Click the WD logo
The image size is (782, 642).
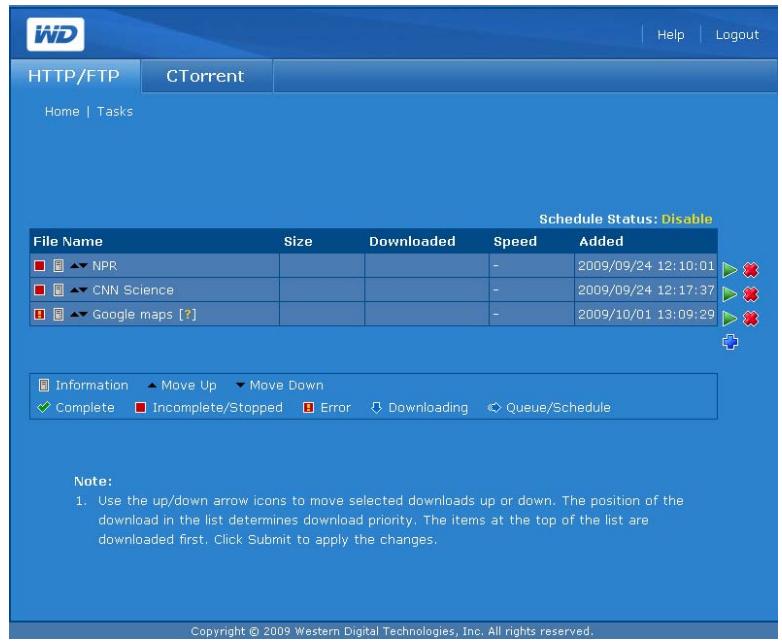(55, 34)
